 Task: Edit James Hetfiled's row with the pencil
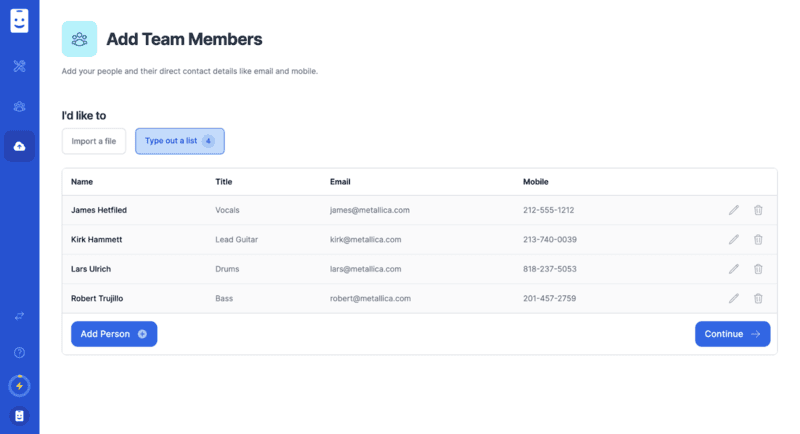click(734, 210)
